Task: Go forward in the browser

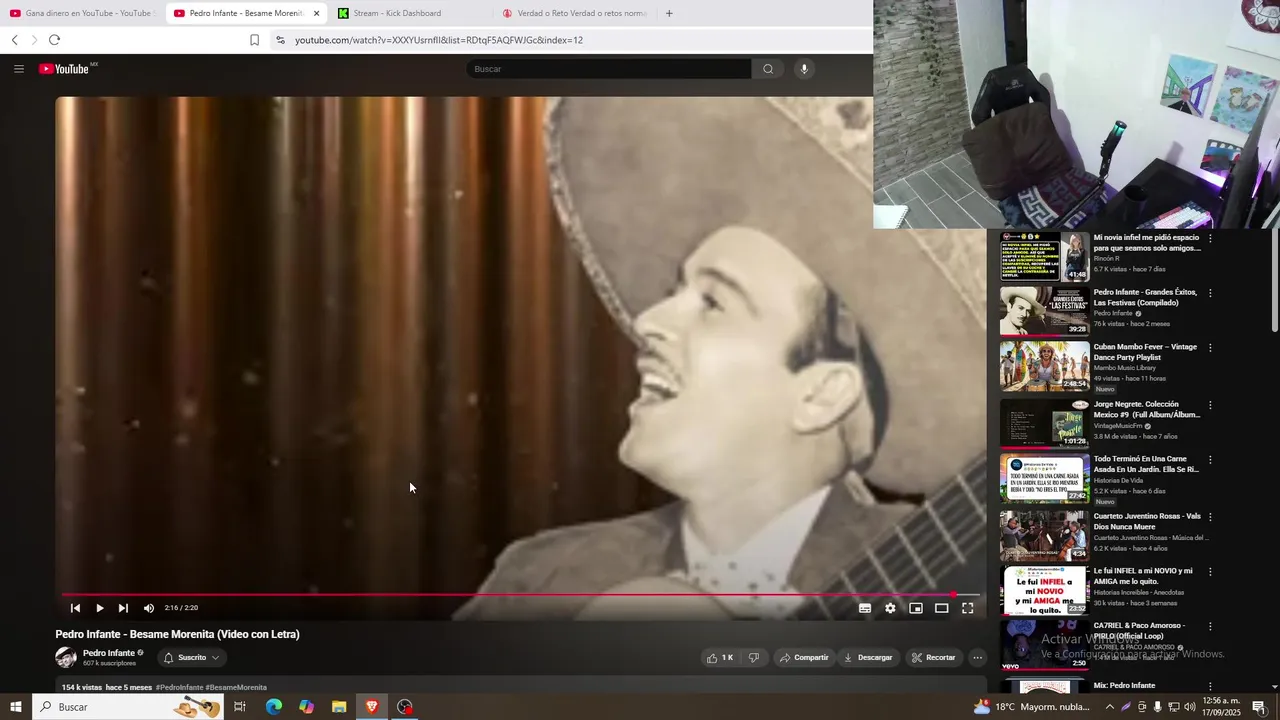Action: click(34, 40)
